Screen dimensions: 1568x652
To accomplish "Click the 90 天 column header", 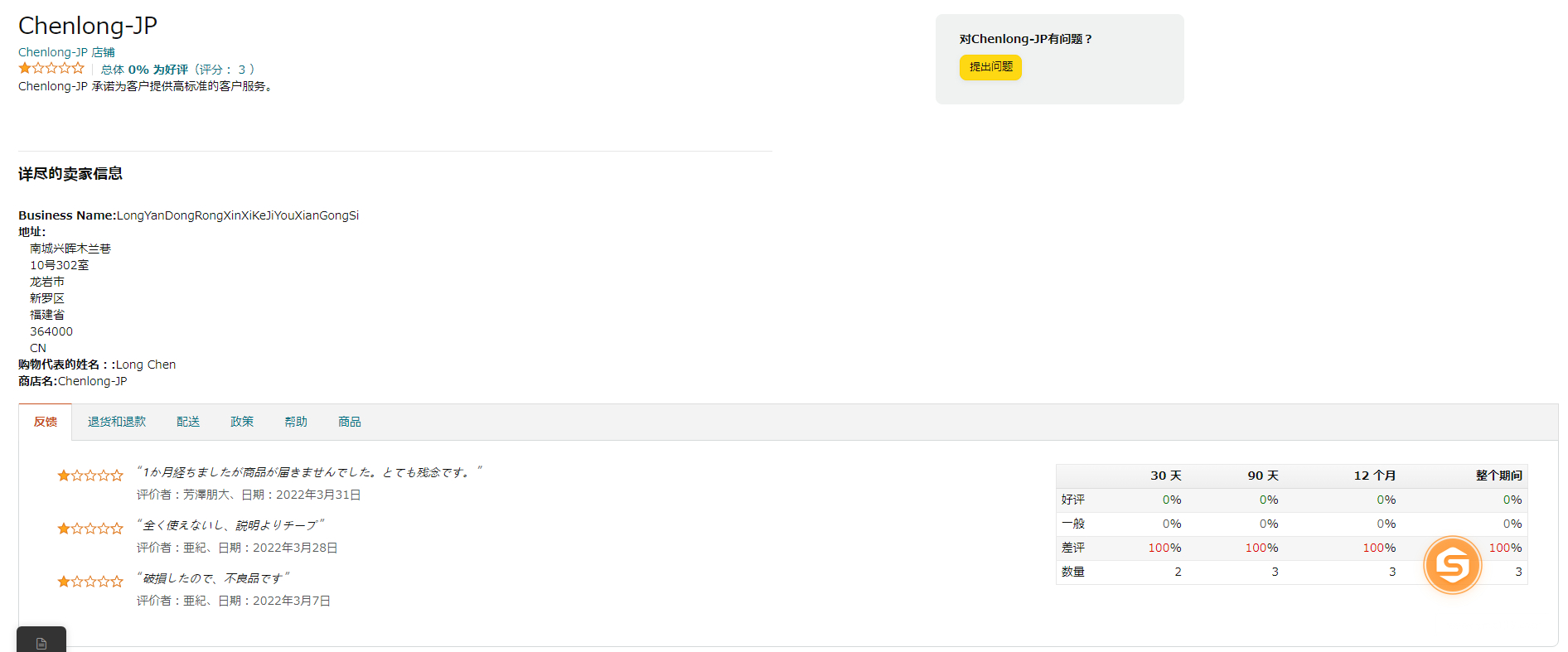I will click(x=1262, y=476).
